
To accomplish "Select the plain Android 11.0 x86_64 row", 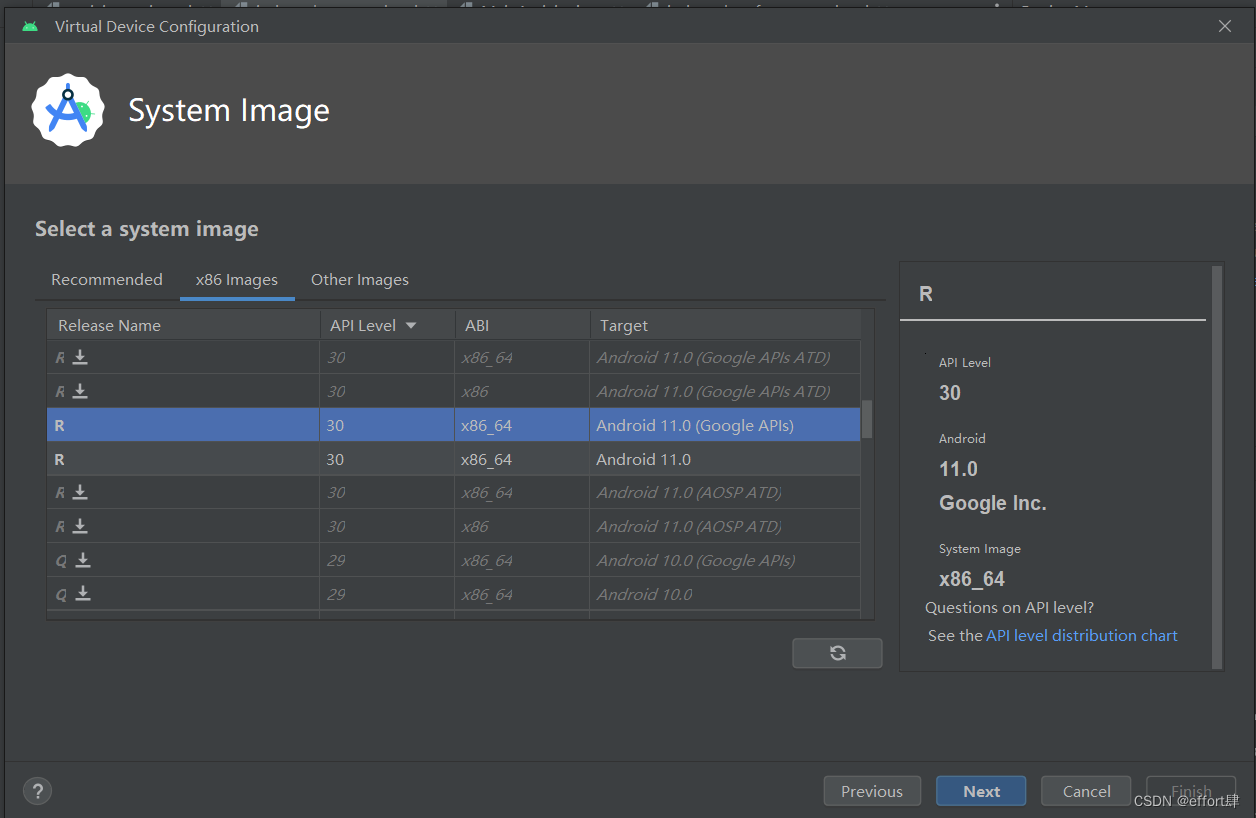I will pyautogui.click(x=454, y=459).
